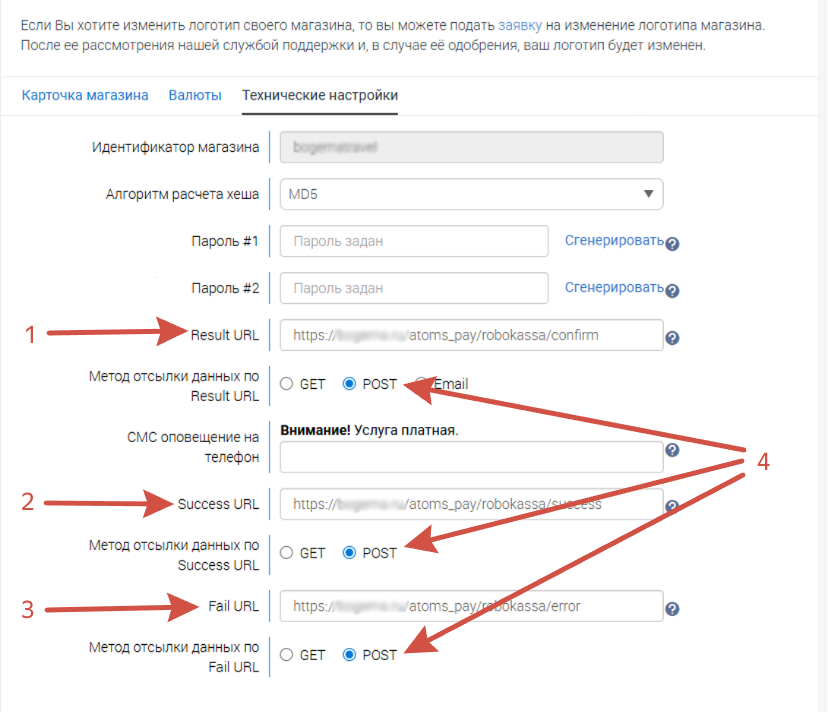Viewport: 828px width, 712px height.
Task: Open help icon beside Fail URL field
Action: [672, 609]
